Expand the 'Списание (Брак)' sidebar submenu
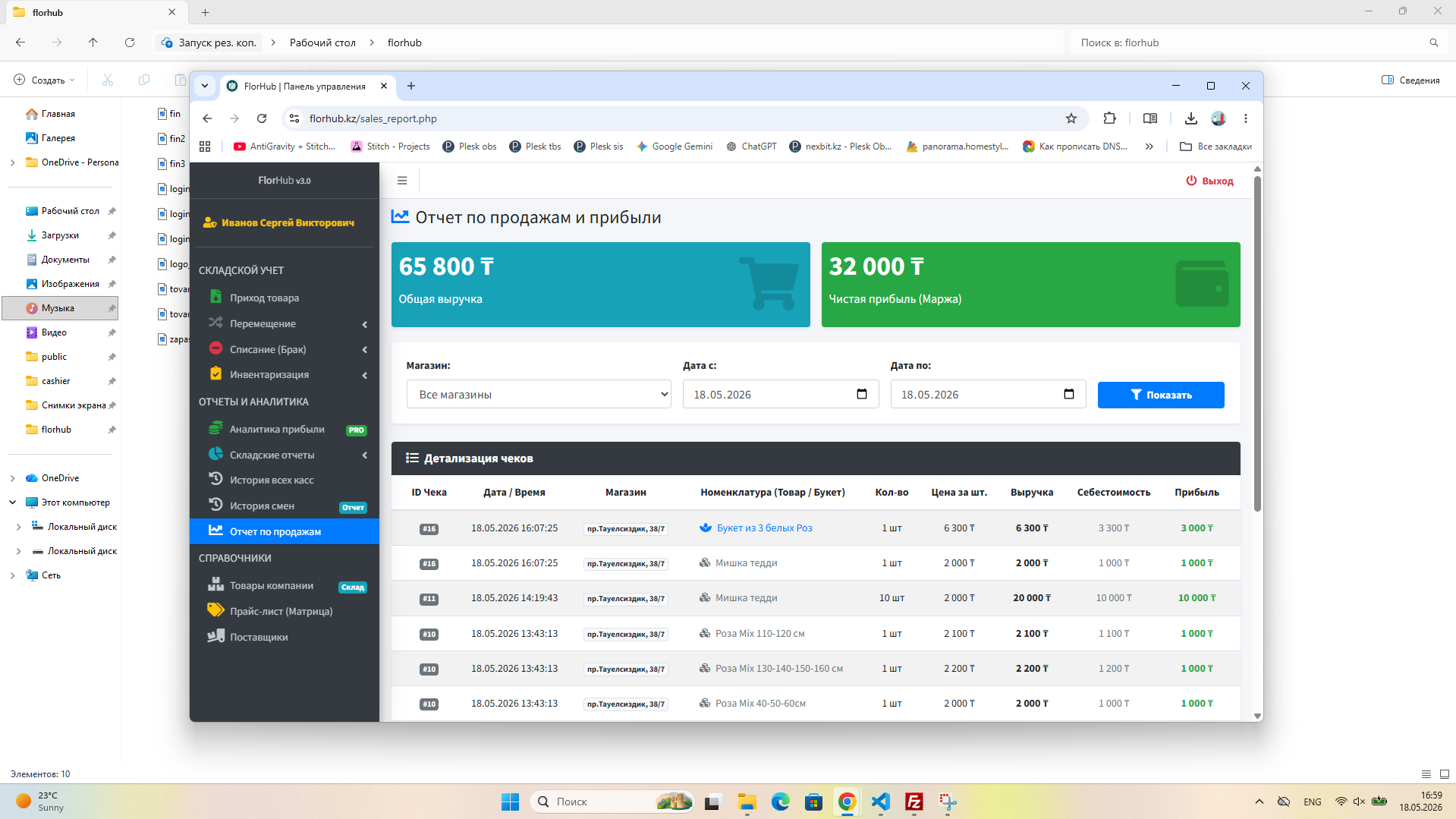 (284, 349)
